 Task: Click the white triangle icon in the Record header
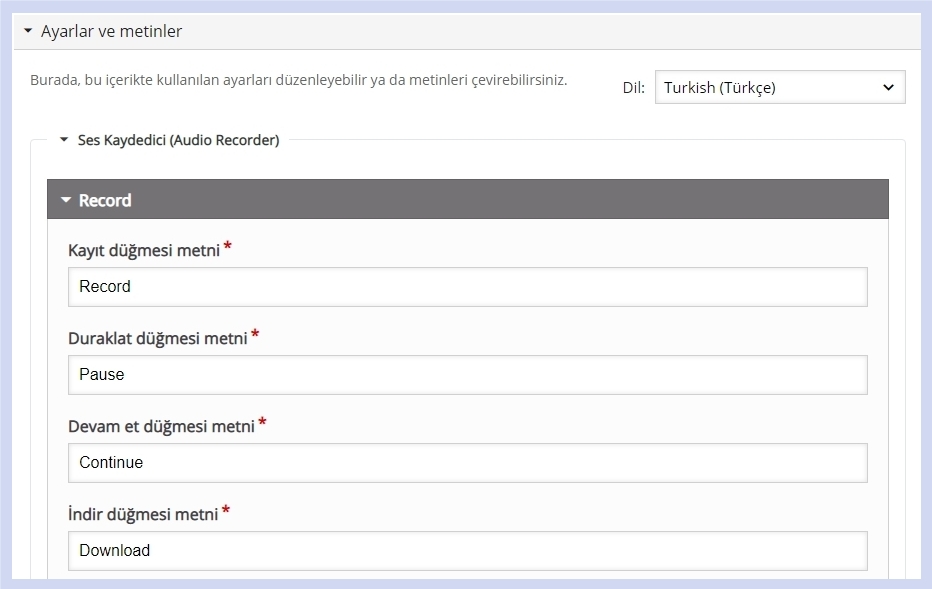[65, 199]
